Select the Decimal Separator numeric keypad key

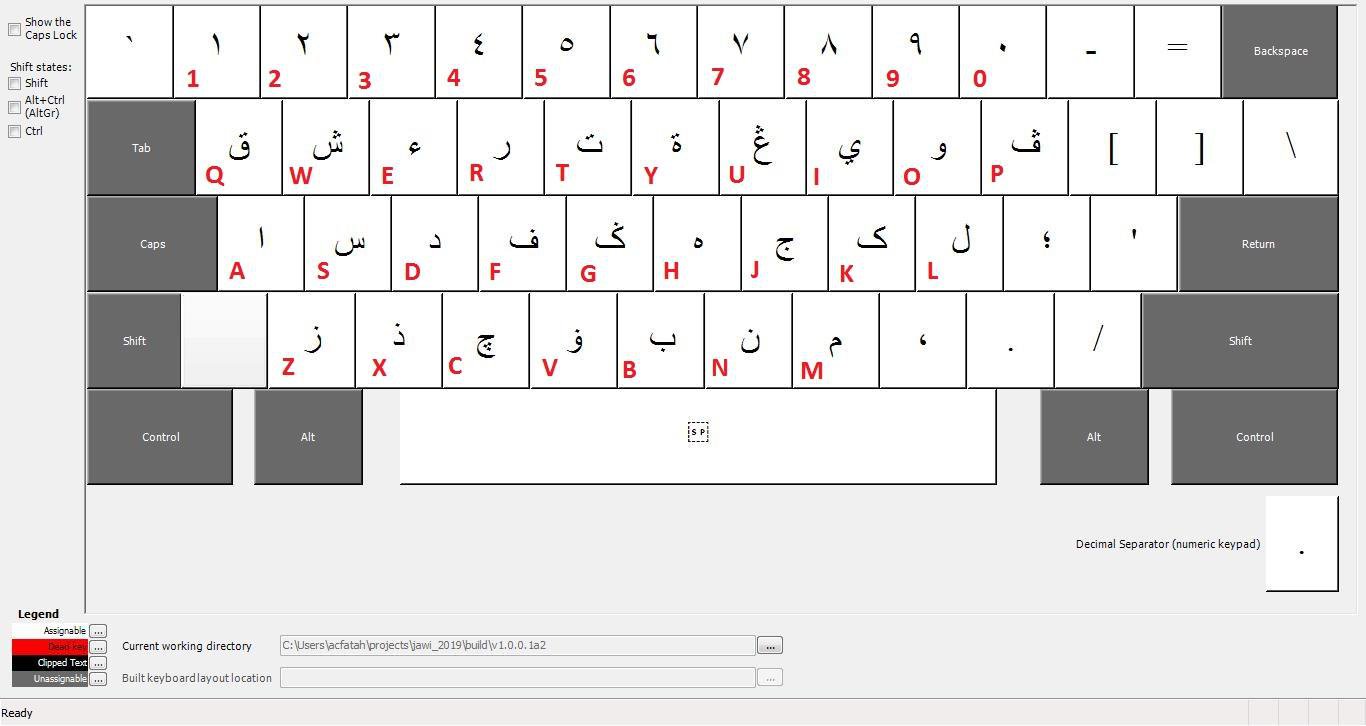[x=1302, y=544]
